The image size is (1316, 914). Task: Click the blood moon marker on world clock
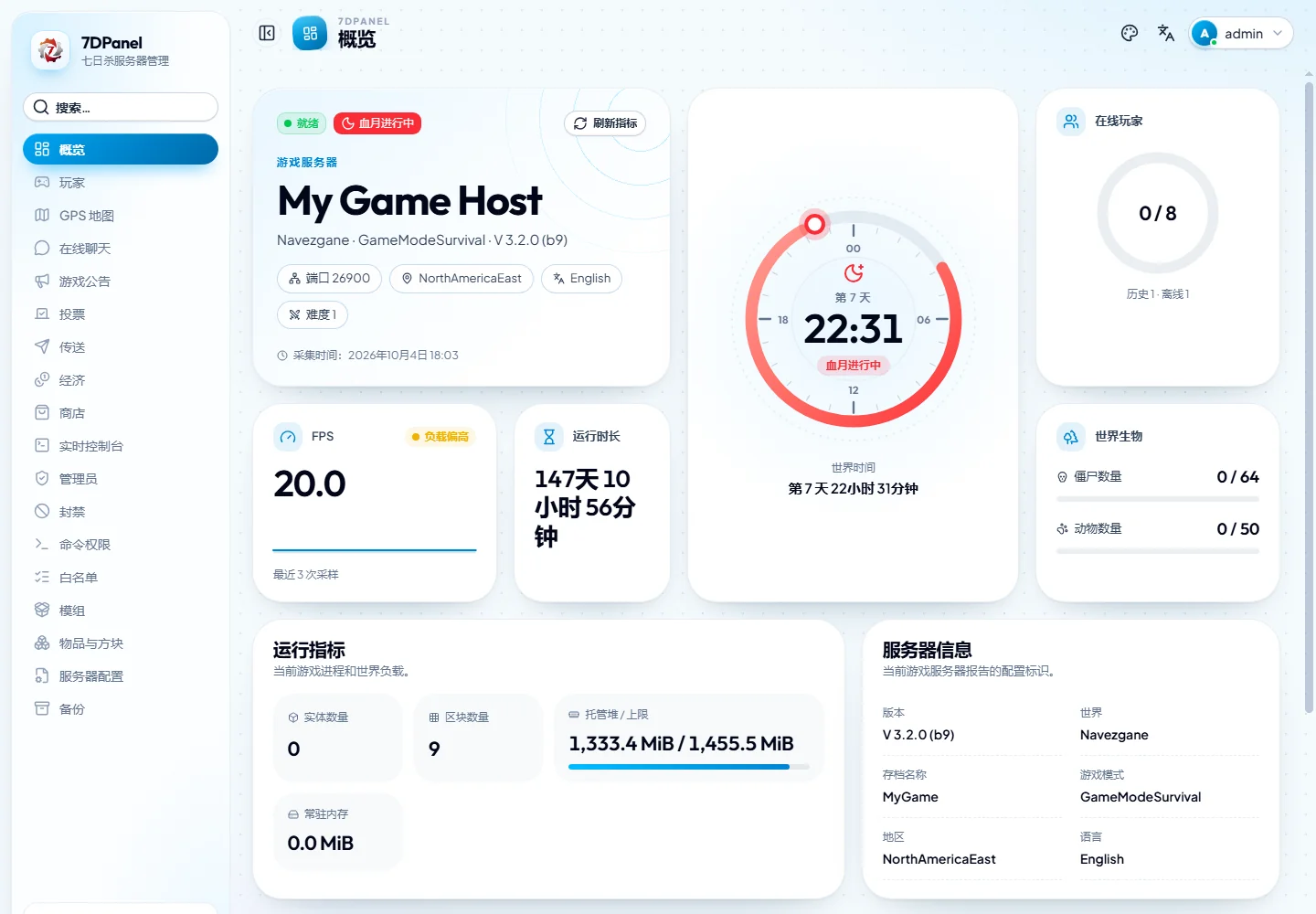coord(814,224)
